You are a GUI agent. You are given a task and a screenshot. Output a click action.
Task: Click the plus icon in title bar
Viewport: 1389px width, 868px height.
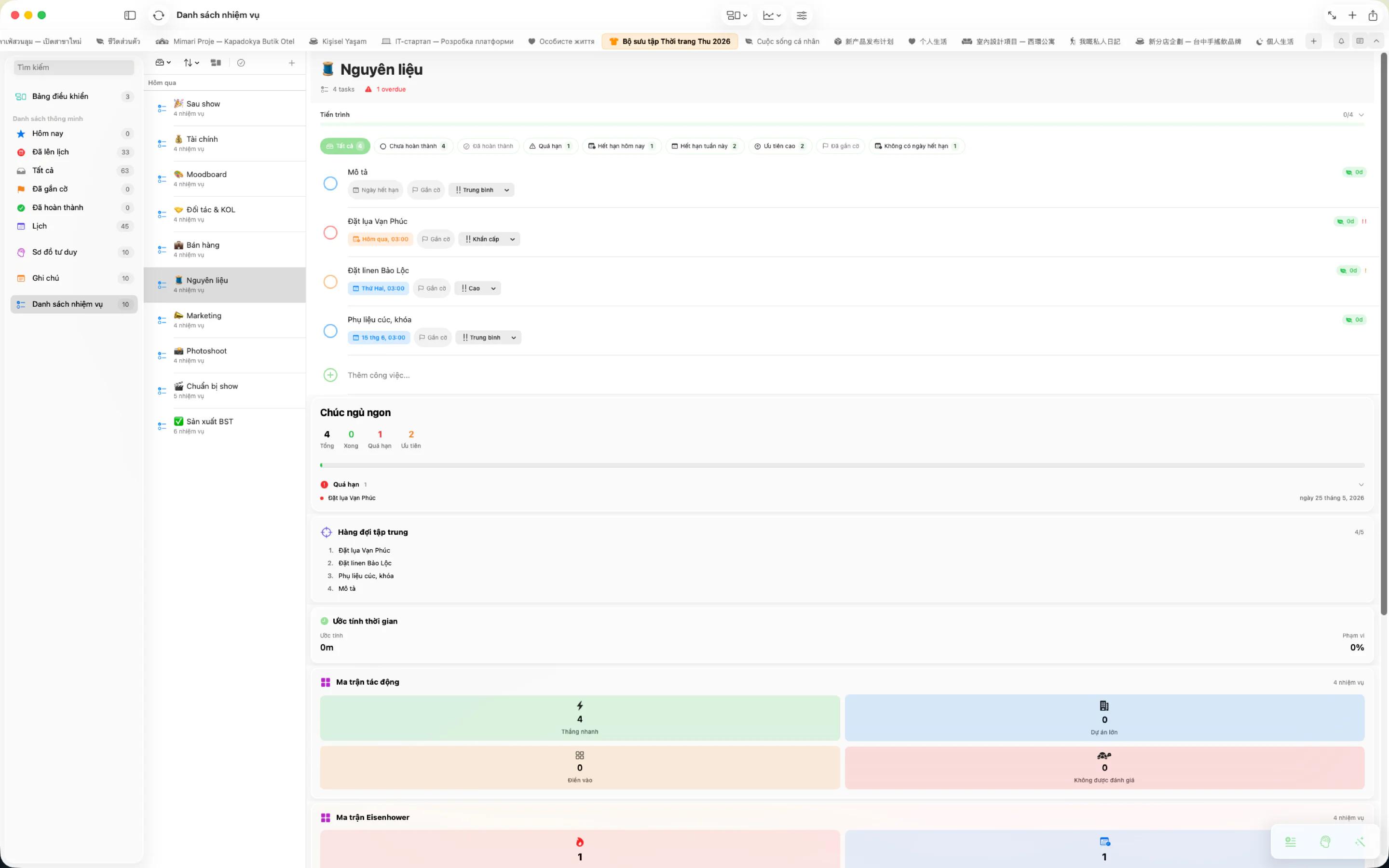[x=1352, y=15]
